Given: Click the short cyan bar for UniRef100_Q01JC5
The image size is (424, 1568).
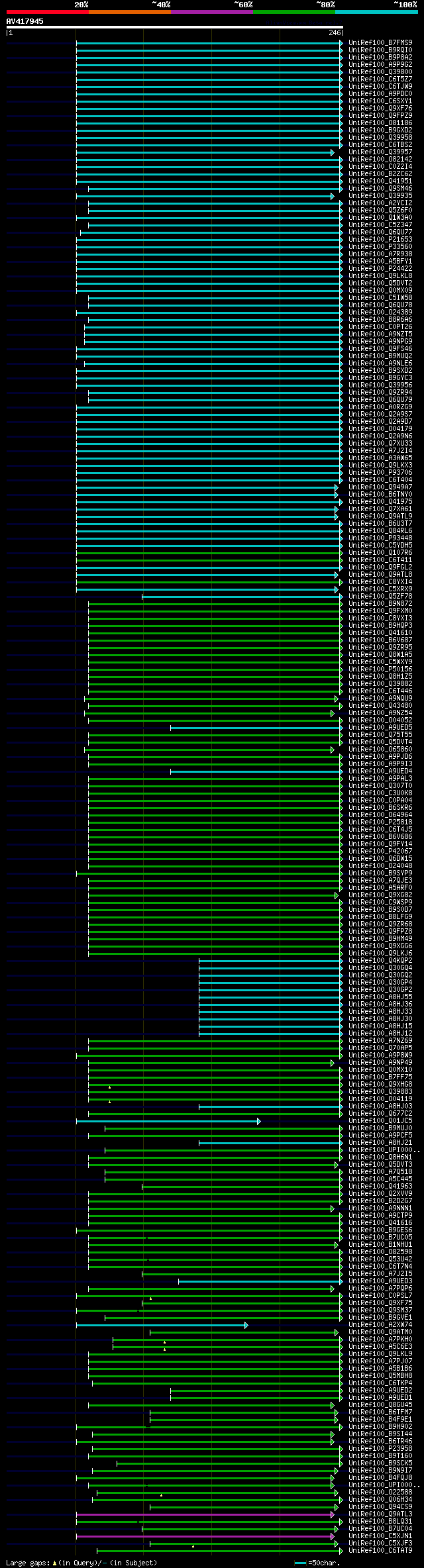Looking at the screenshot, I should coord(168,1121).
